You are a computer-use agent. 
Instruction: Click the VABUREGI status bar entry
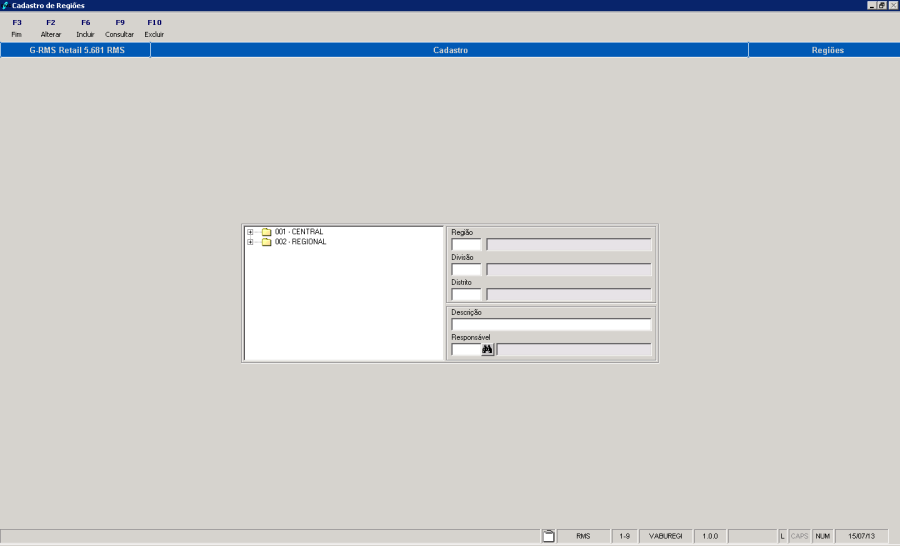666,536
